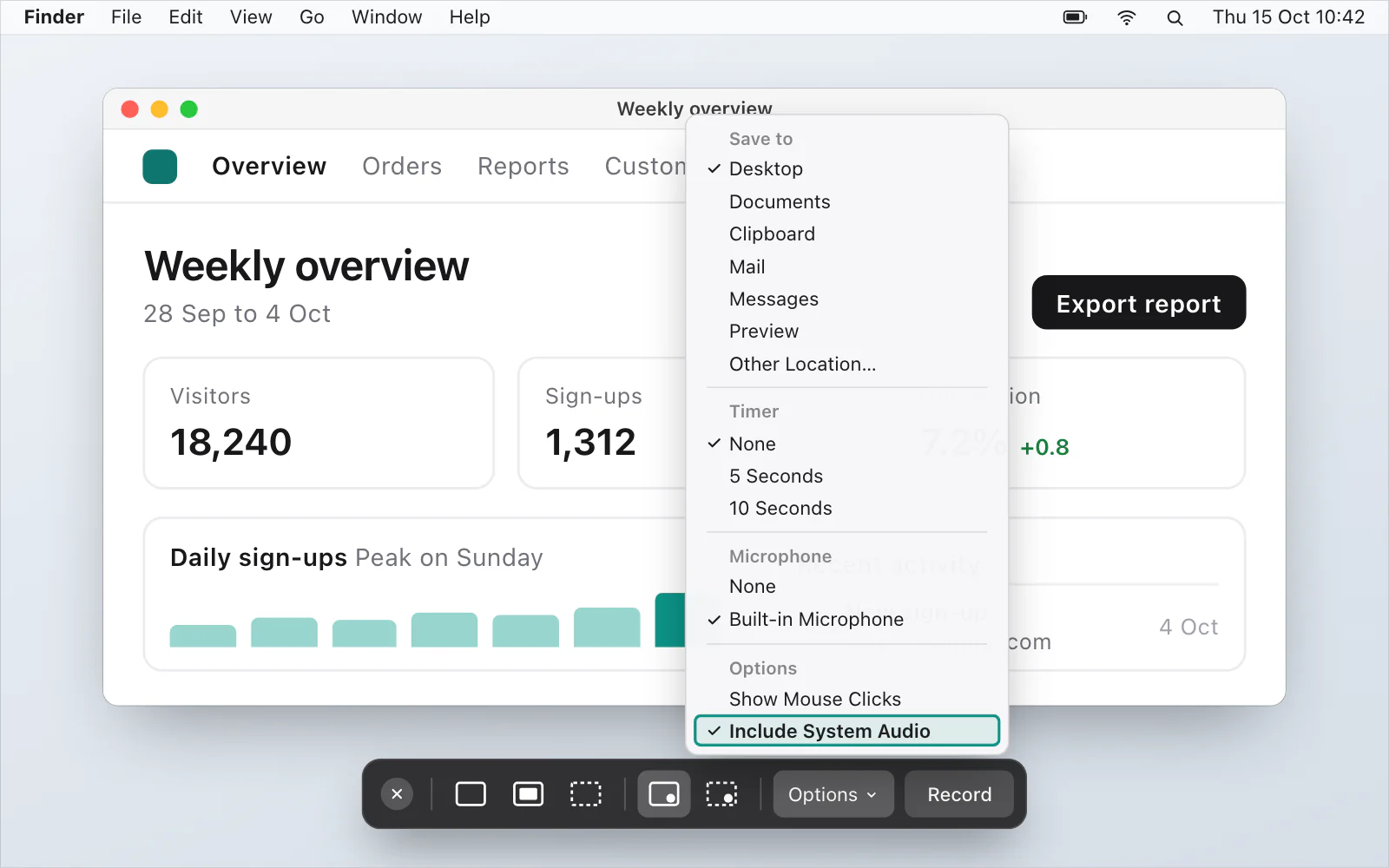Image resolution: width=1389 pixels, height=868 pixels.
Task: Set Microphone to None
Action: [846, 587]
